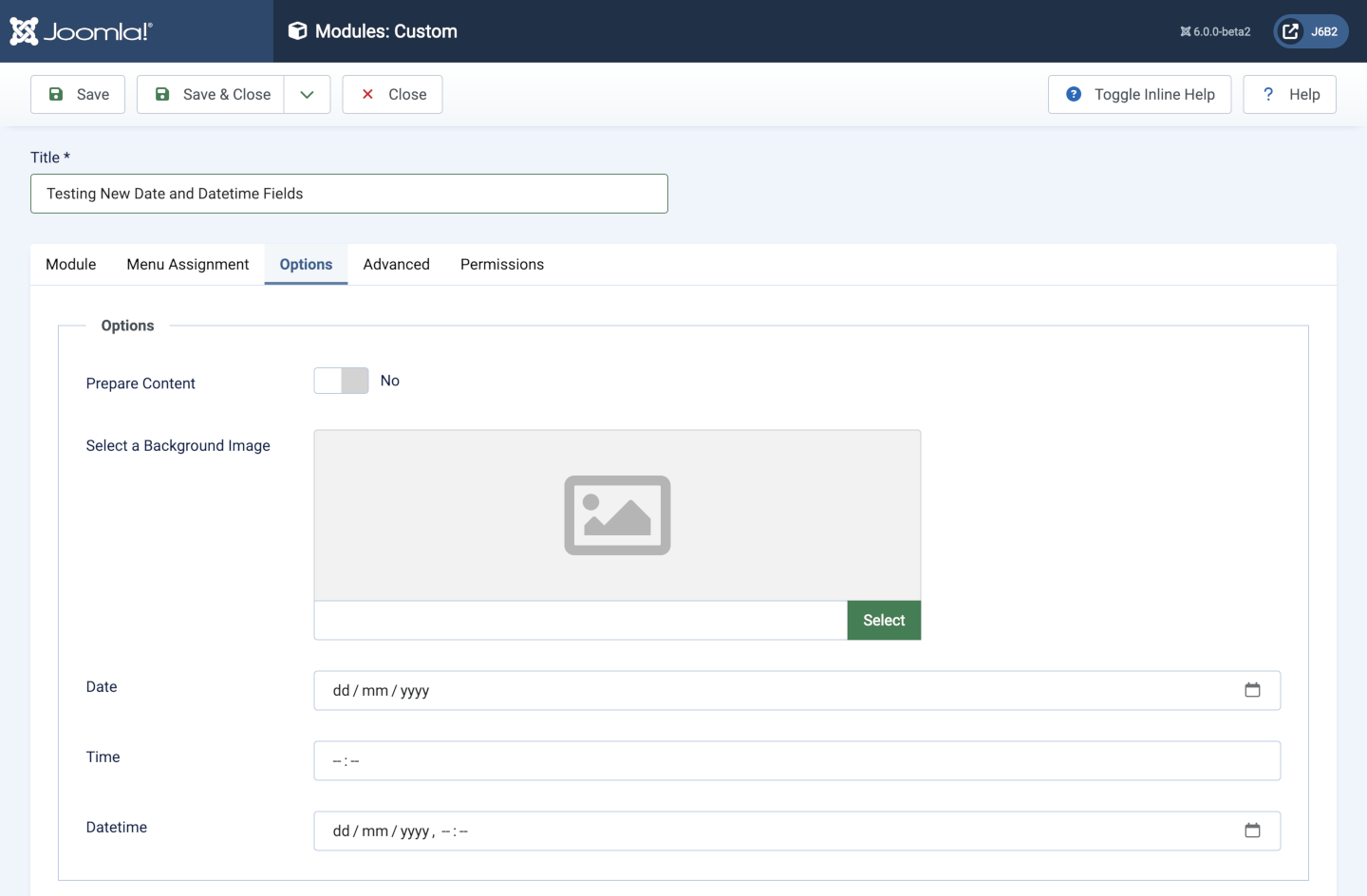1367x896 pixels.
Task: Click the image placeholder preview
Action: (x=617, y=515)
